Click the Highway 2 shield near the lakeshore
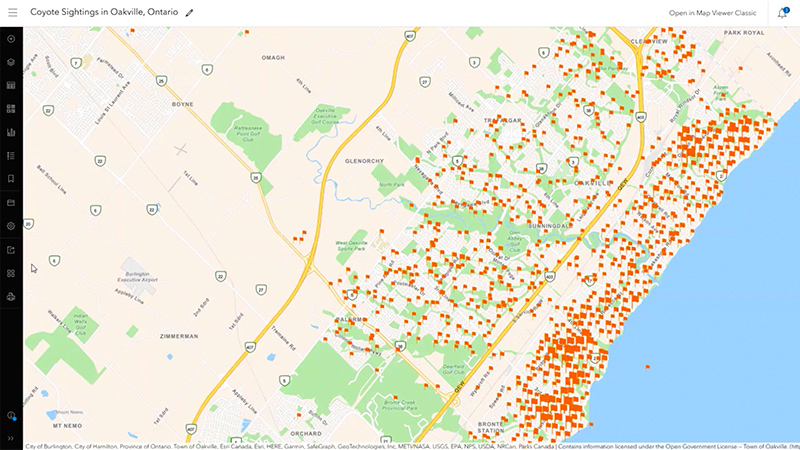This screenshot has width=800, height=450. 721,176
